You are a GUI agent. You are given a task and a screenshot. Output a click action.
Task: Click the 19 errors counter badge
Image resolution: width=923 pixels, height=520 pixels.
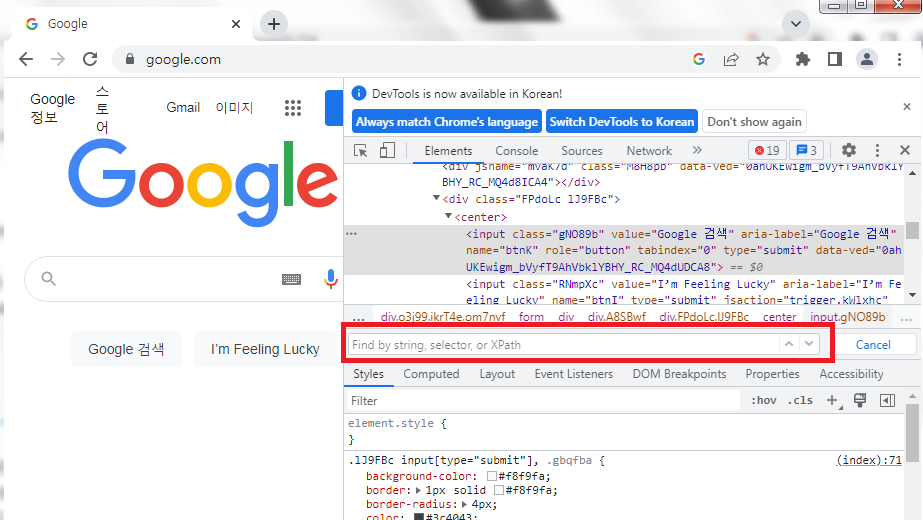767,150
